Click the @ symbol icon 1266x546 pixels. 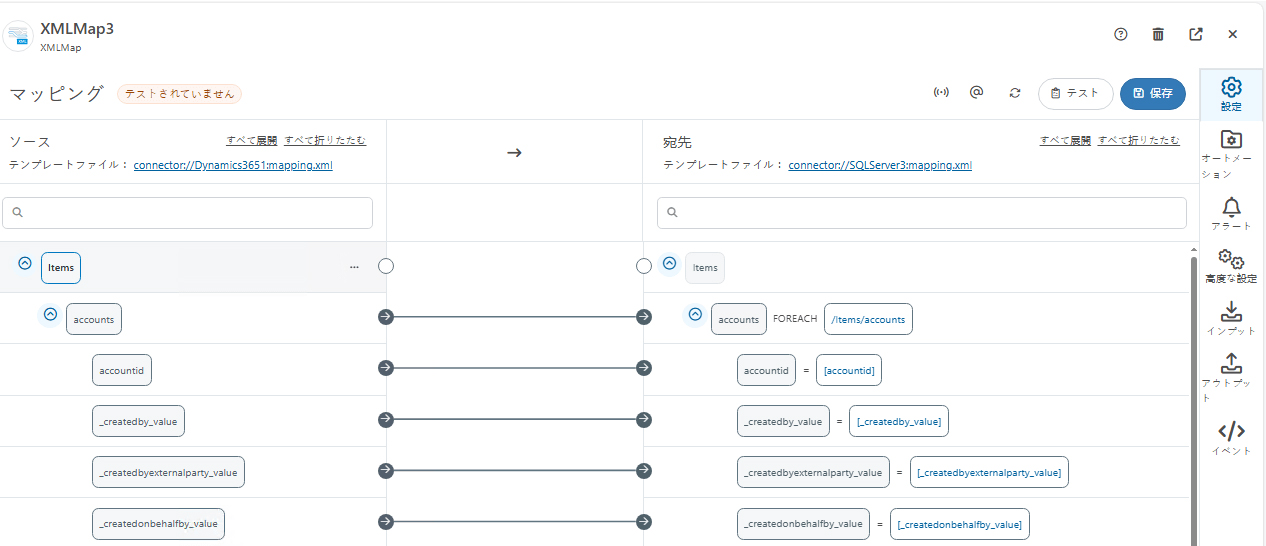click(977, 93)
